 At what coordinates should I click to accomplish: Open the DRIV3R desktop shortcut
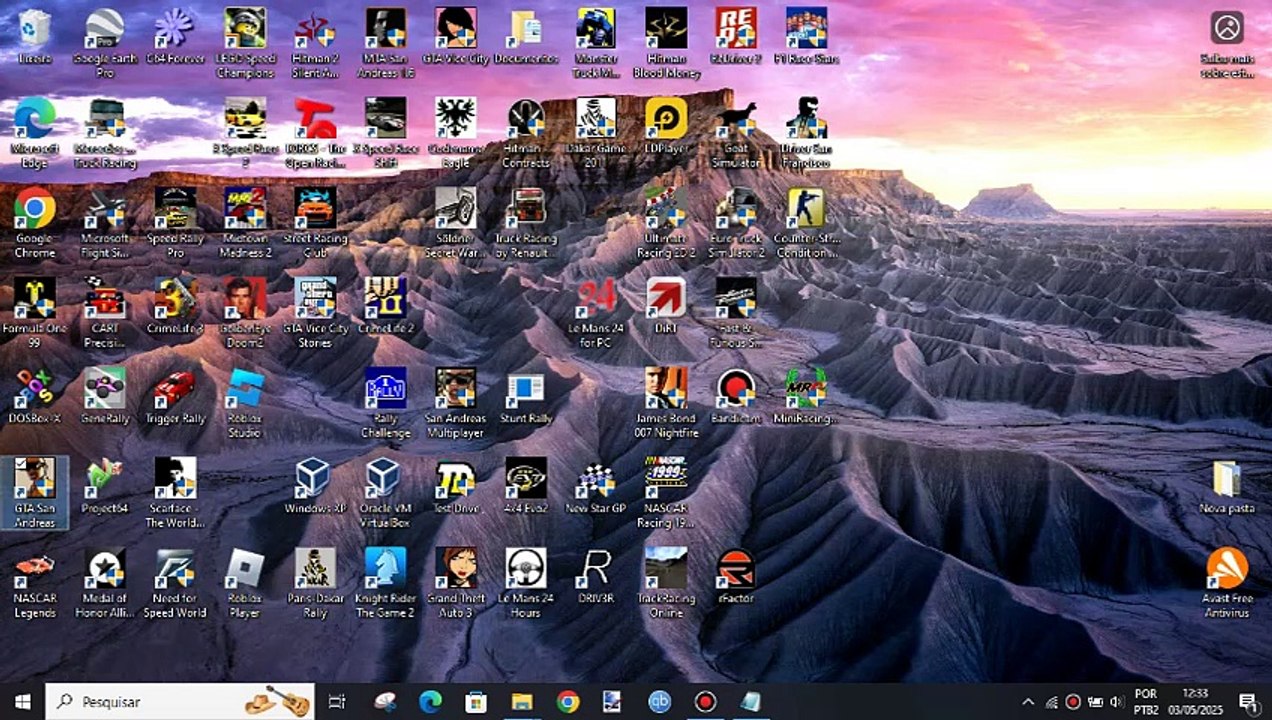595,577
